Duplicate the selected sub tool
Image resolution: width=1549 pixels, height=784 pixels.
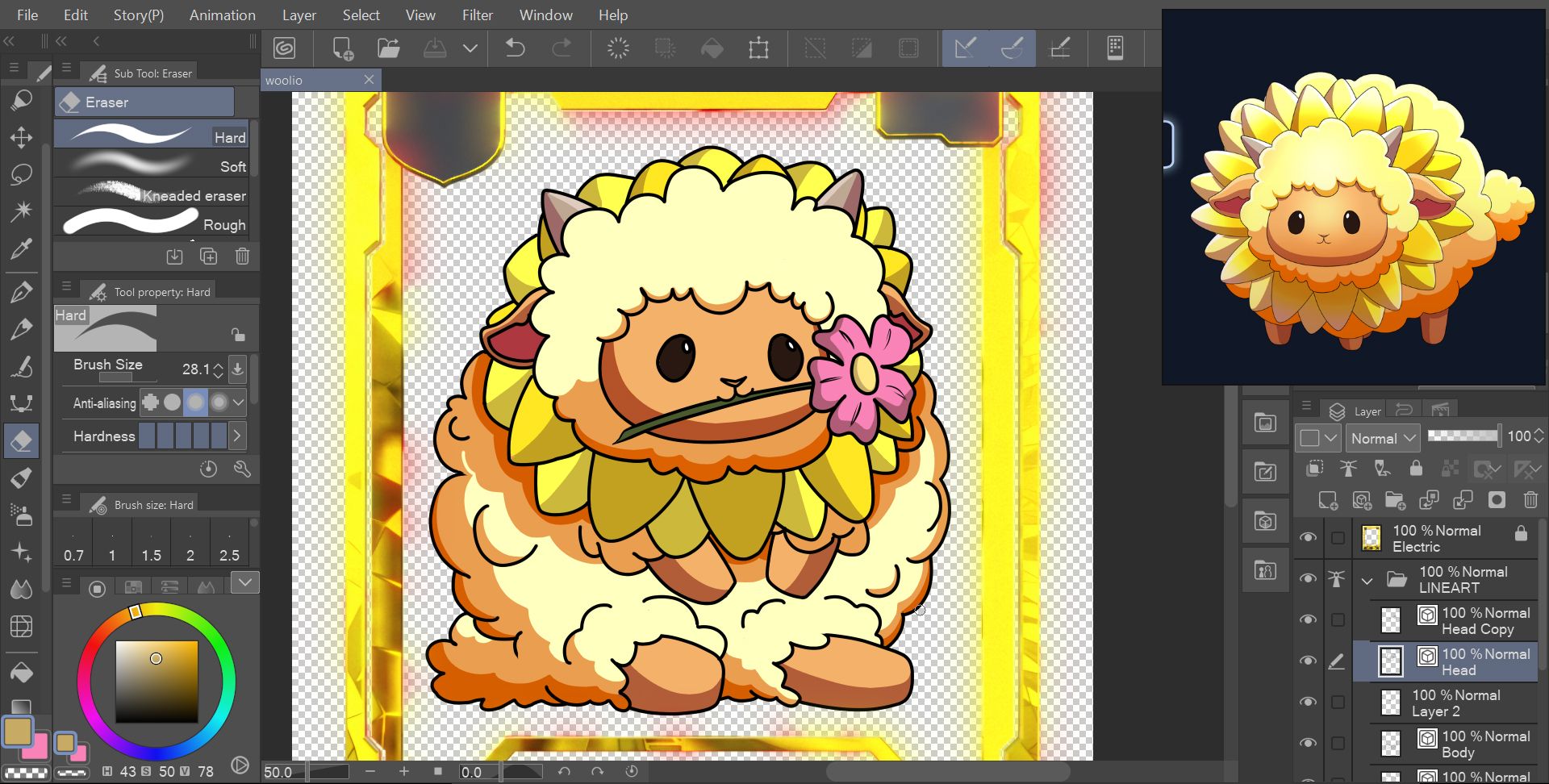coord(208,256)
